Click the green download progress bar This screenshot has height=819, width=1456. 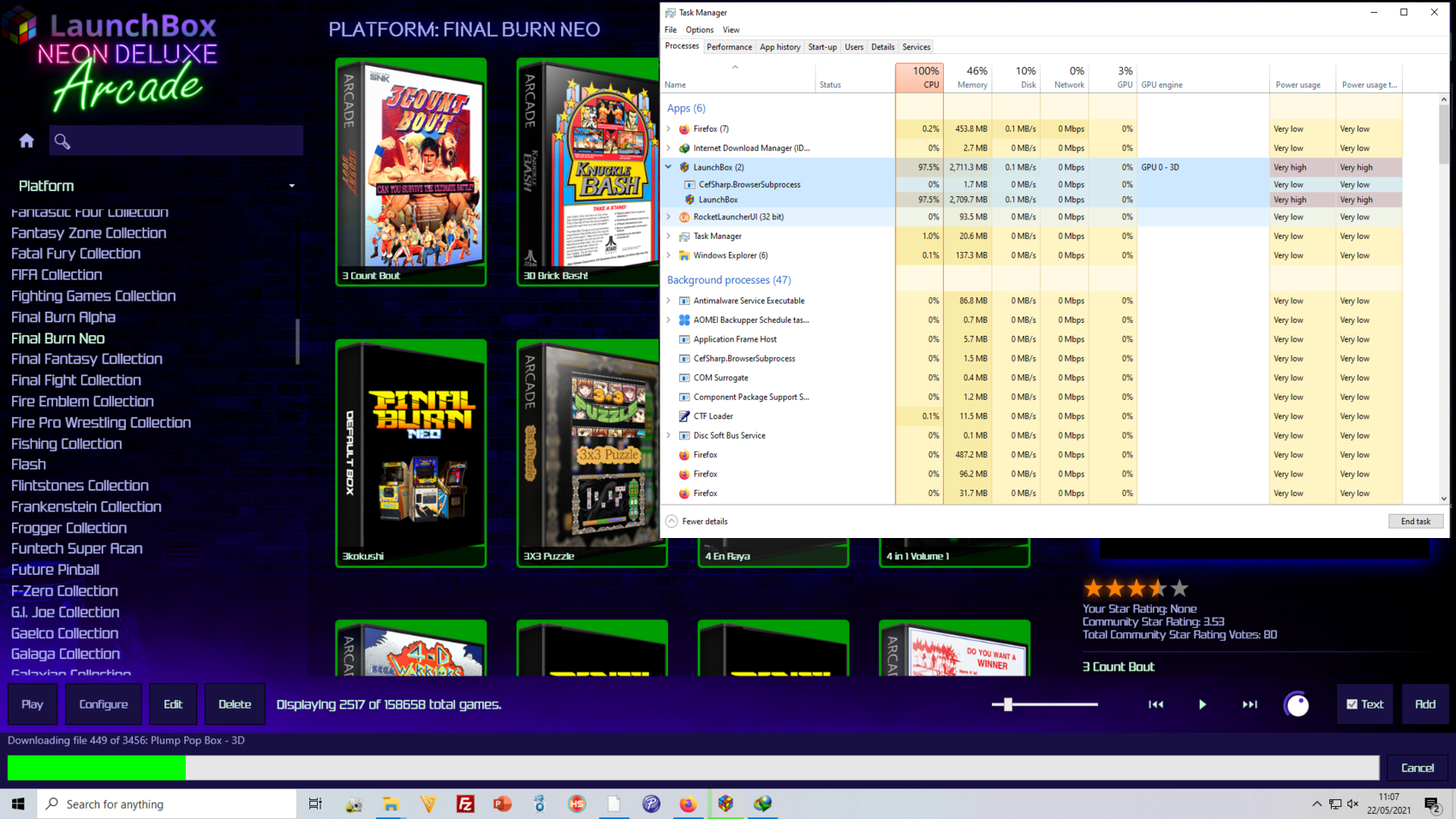(97, 768)
